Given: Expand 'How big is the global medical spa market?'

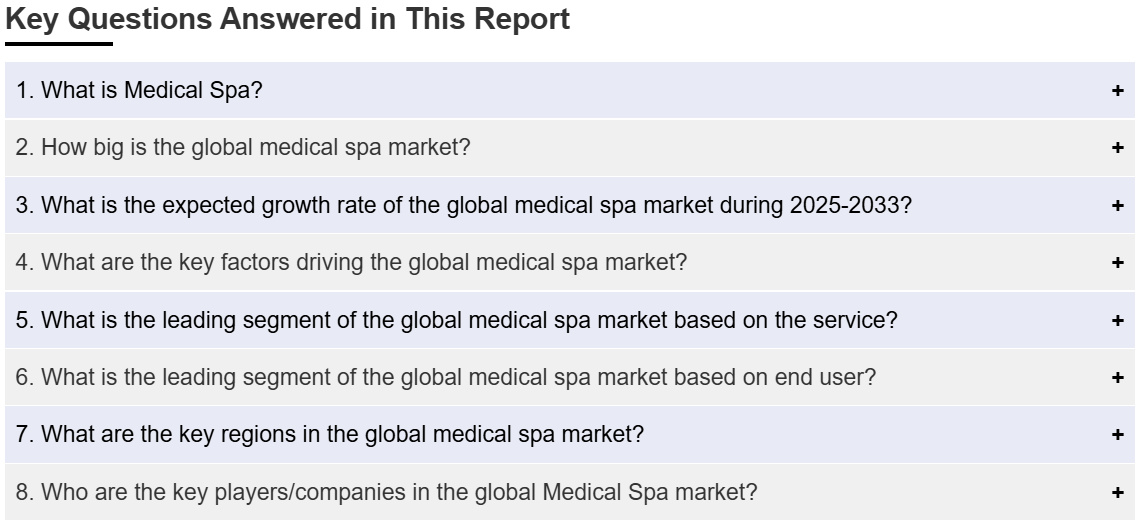Looking at the screenshot, I should point(243,148).
